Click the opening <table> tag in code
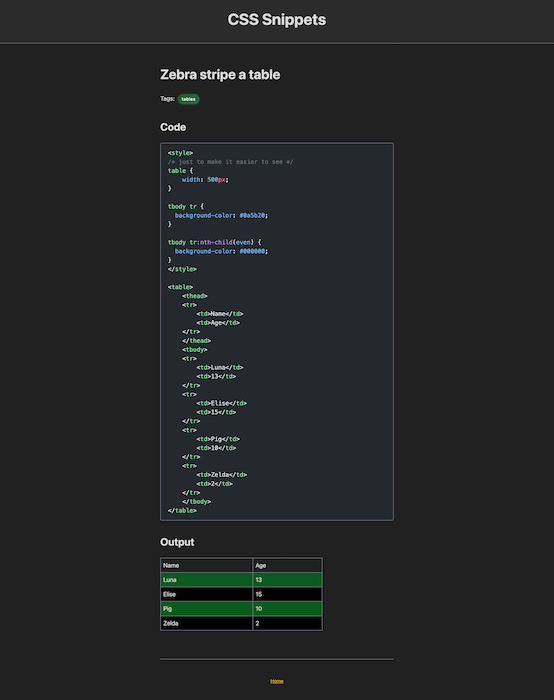 coord(180,287)
